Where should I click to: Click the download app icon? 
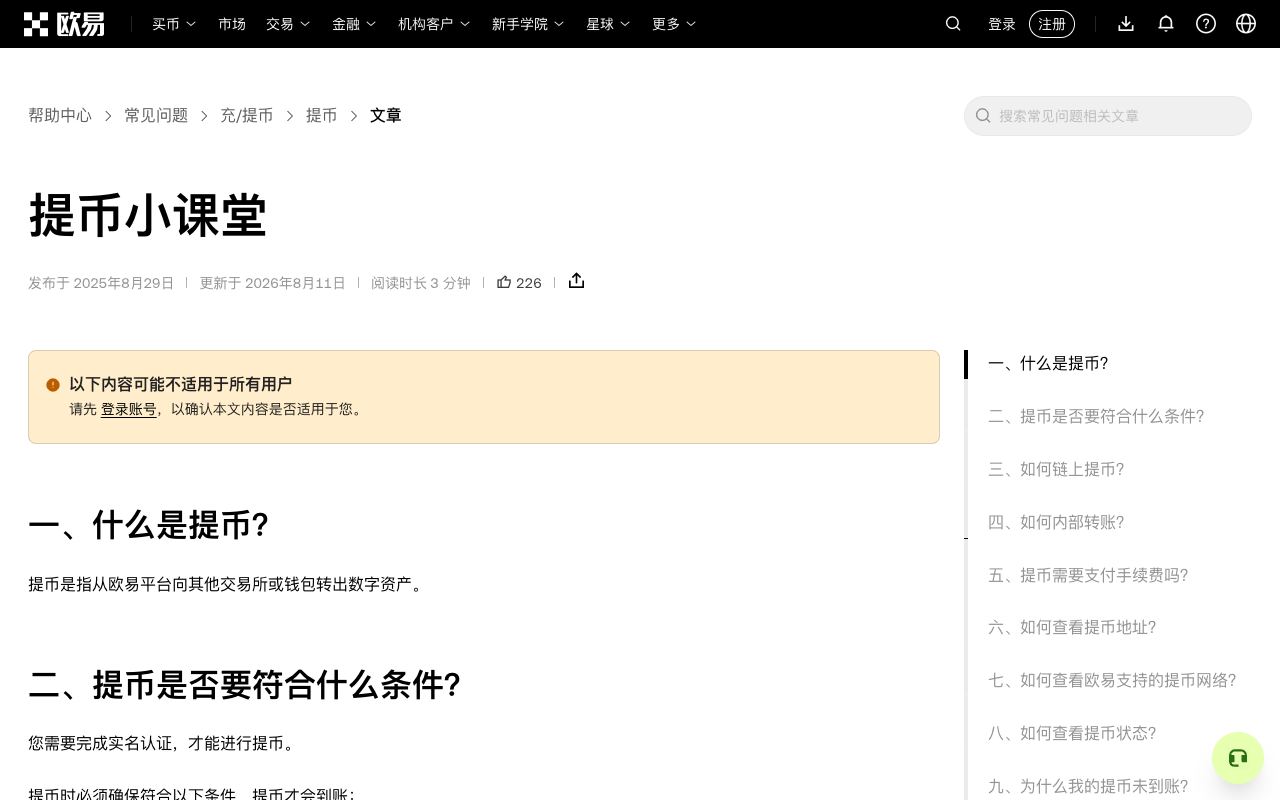(1126, 24)
